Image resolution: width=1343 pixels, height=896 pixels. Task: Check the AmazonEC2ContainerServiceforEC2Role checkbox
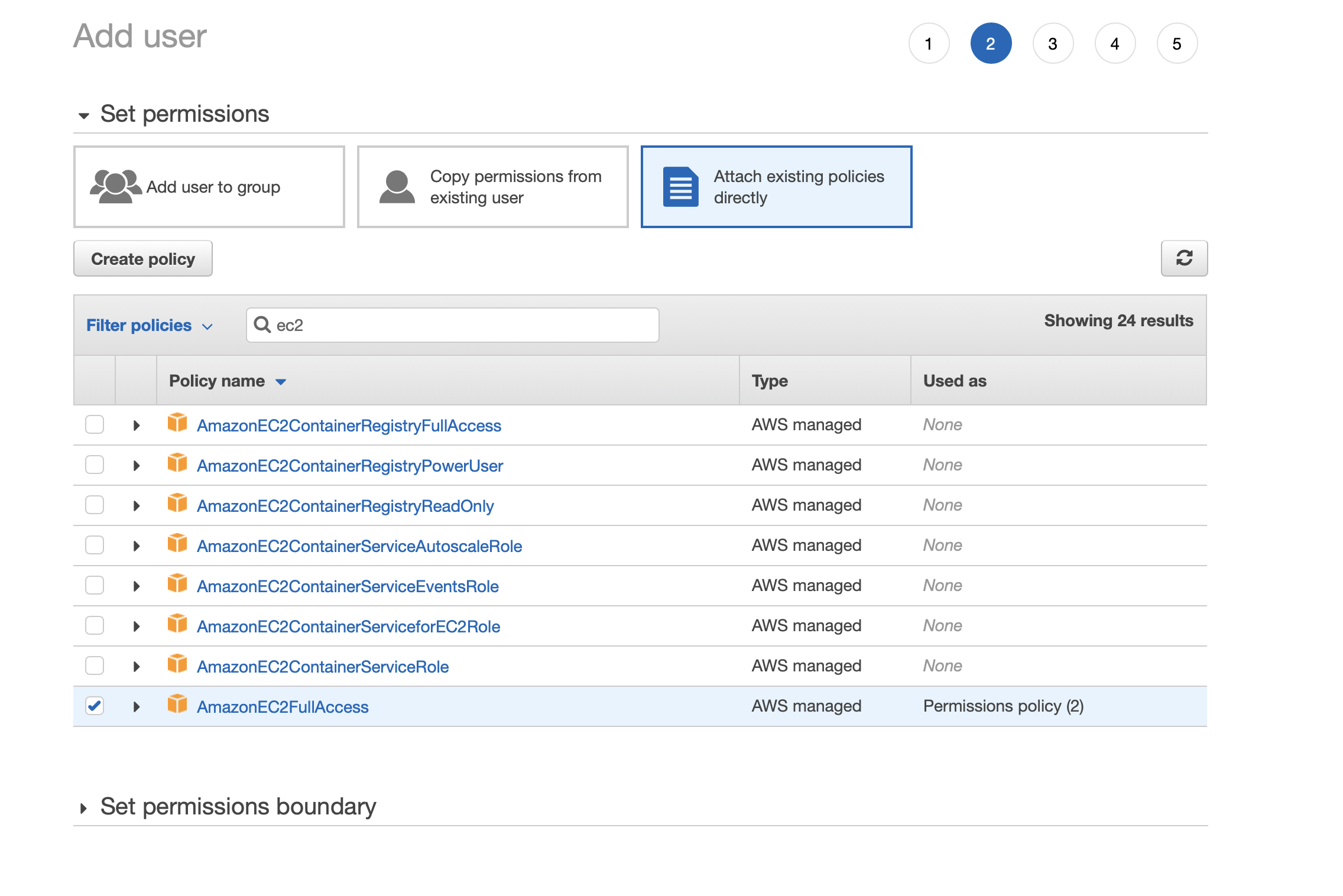point(95,625)
